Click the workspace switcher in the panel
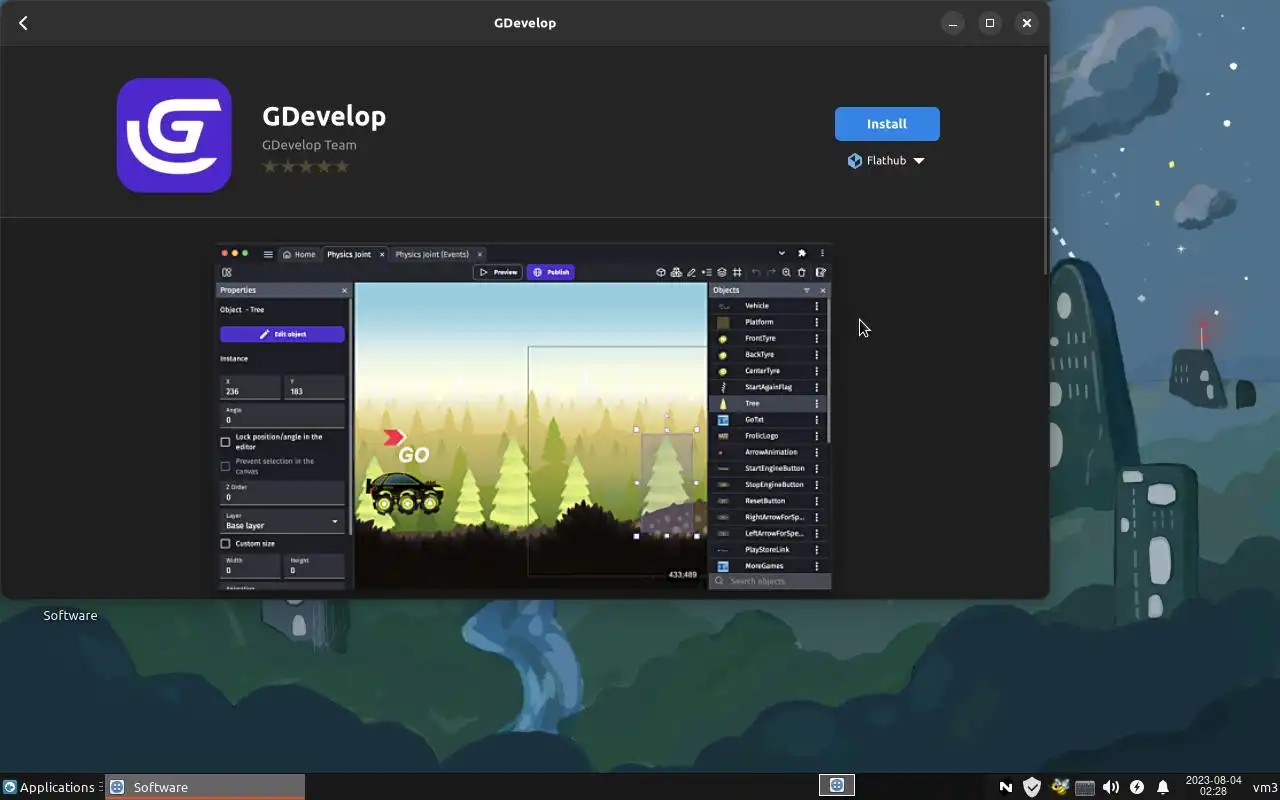The image size is (1280, 800). (x=837, y=786)
